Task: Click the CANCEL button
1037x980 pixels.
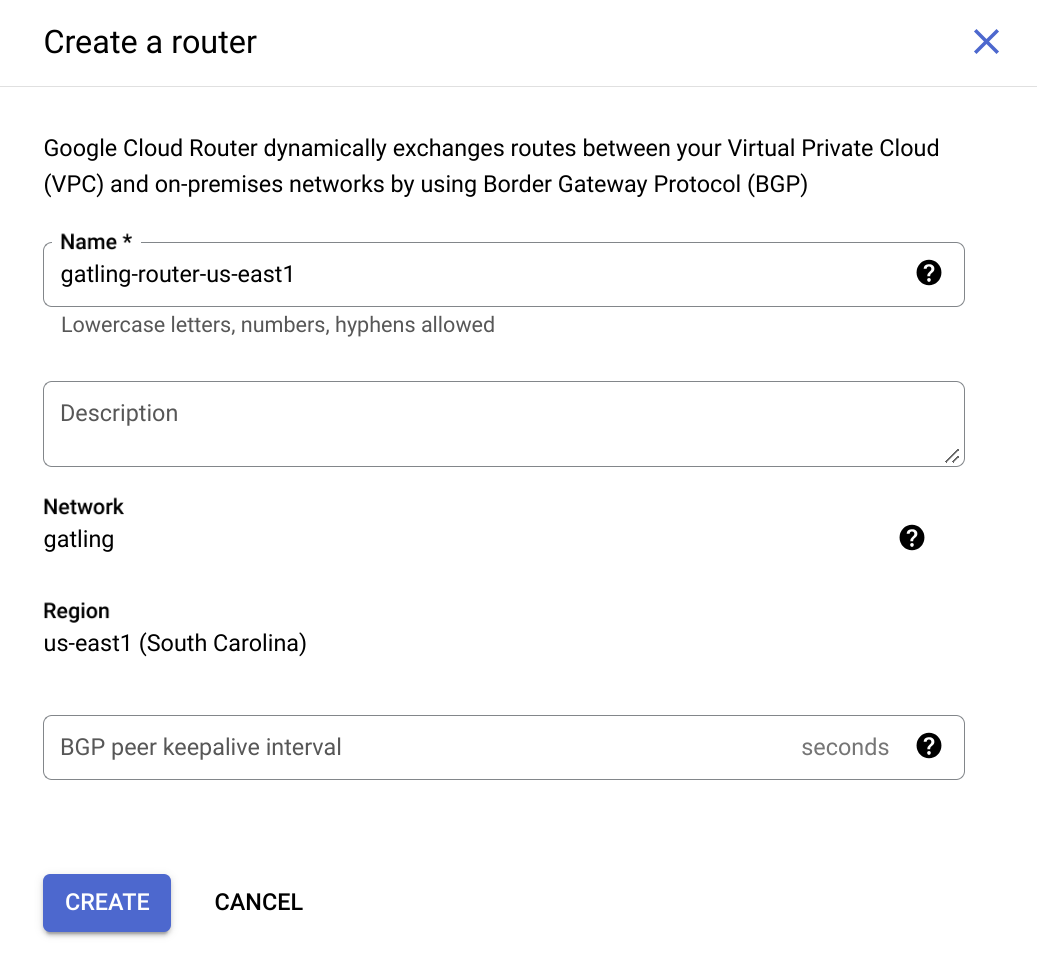Action: click(x=259, y=903)
